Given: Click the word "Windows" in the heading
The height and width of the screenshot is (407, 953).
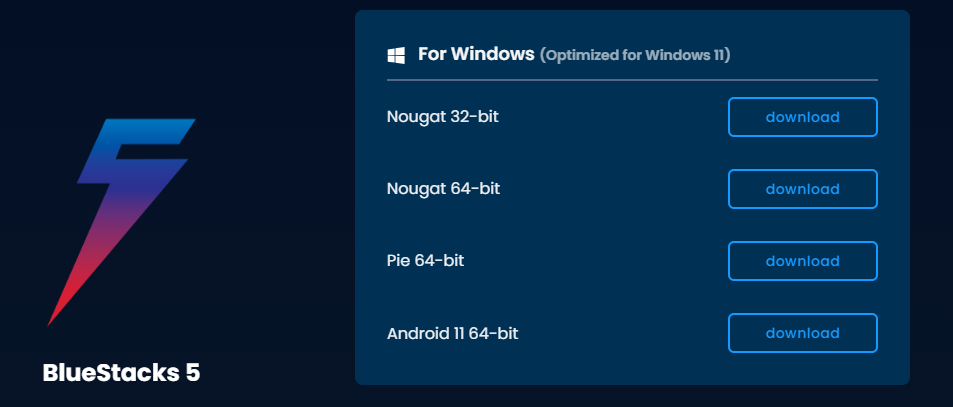Looking at the screenshot, I should pos(493,54).
